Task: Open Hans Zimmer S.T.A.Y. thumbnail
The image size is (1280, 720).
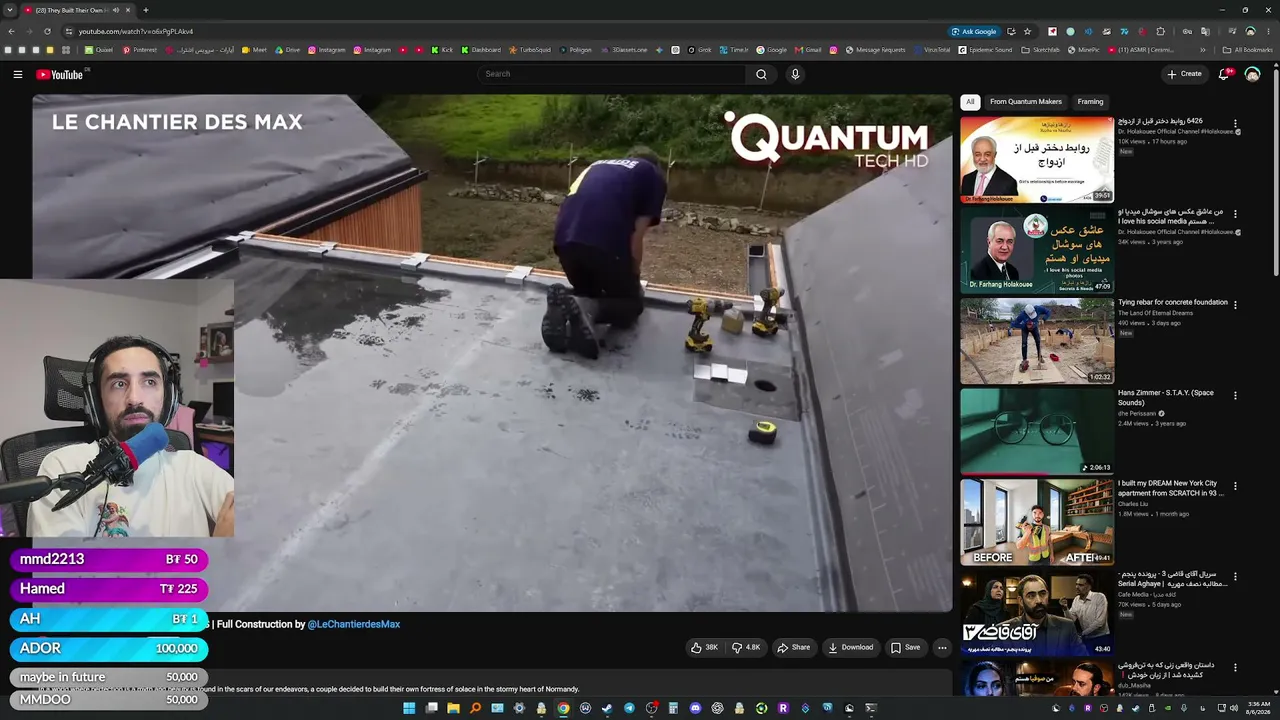Action: coord(1037,432)
